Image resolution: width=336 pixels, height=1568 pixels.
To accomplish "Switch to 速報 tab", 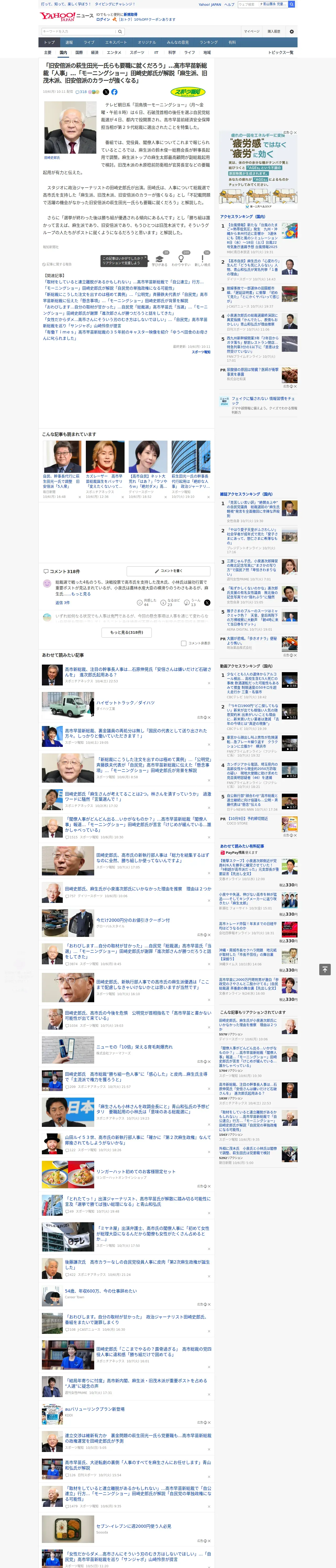I will [69, 43].
